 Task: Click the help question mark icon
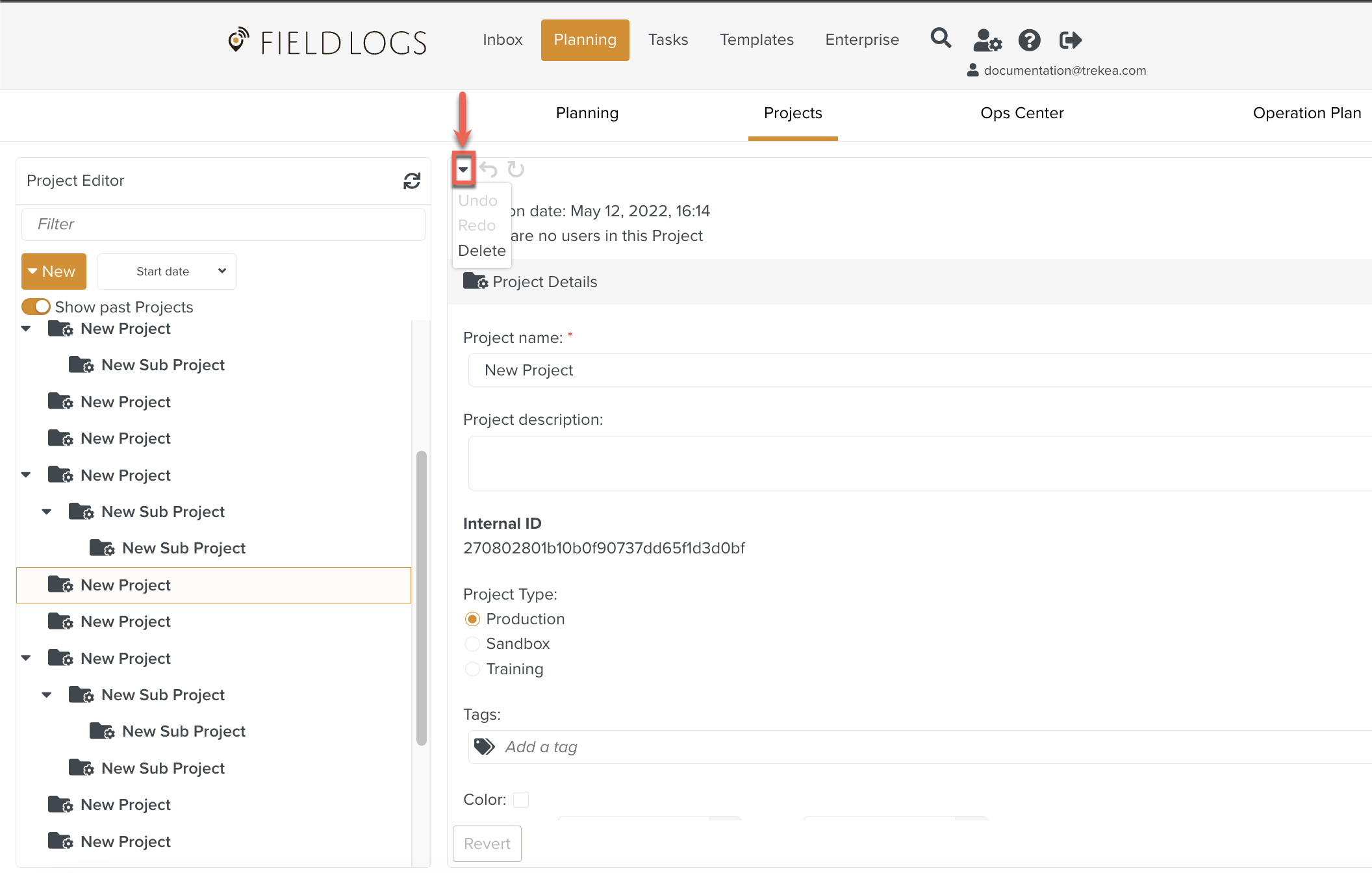coord(1029,40)
